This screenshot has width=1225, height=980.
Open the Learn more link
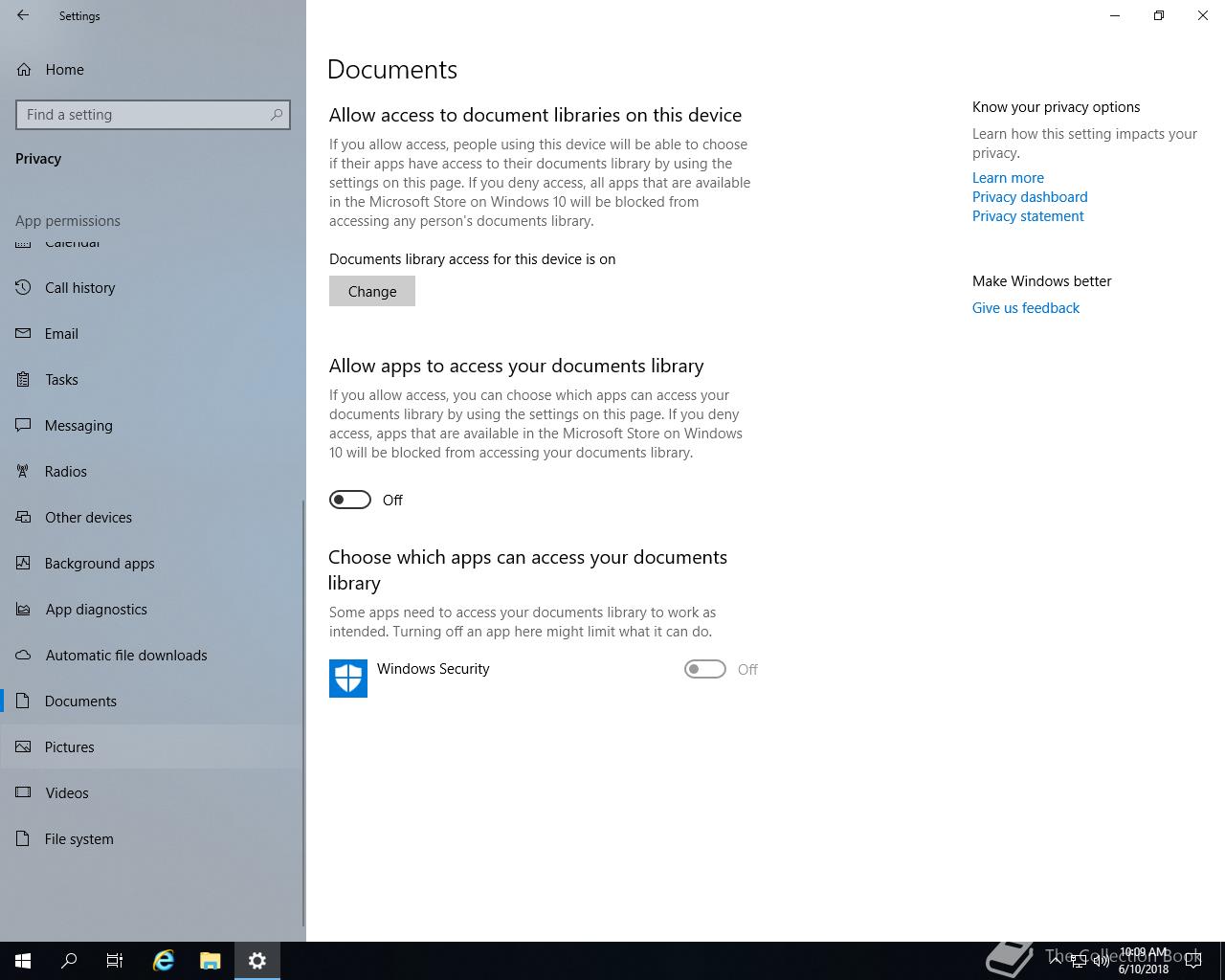pos(1008,178)
